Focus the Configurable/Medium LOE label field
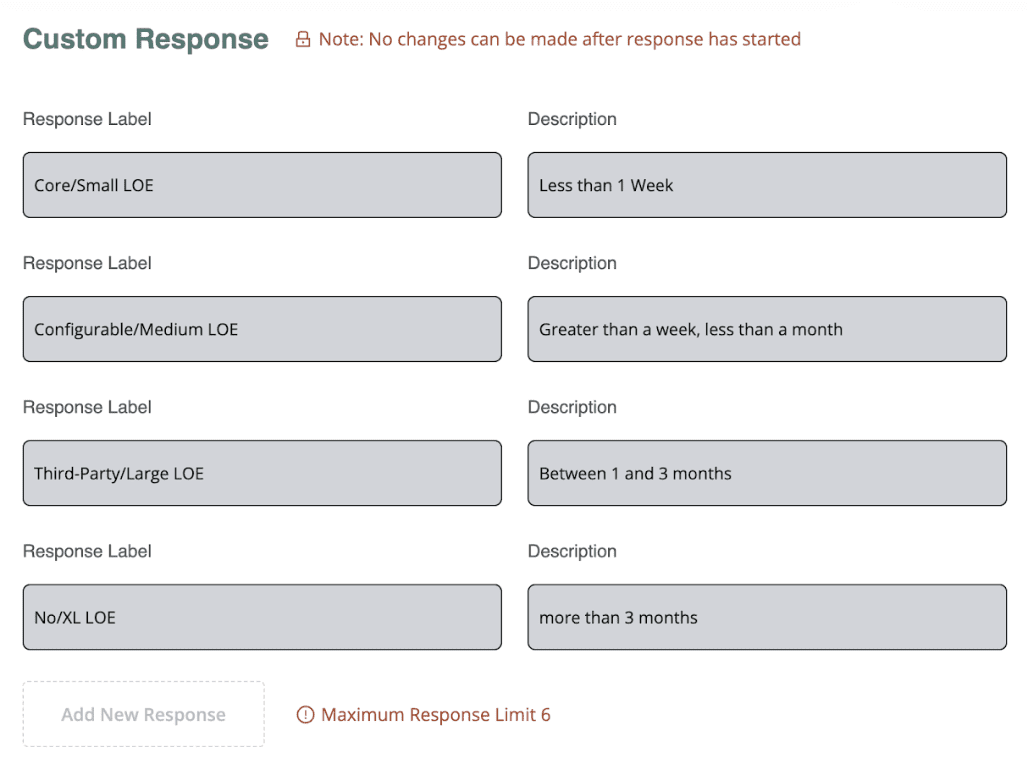1028x764 pixels. [262, 329]
